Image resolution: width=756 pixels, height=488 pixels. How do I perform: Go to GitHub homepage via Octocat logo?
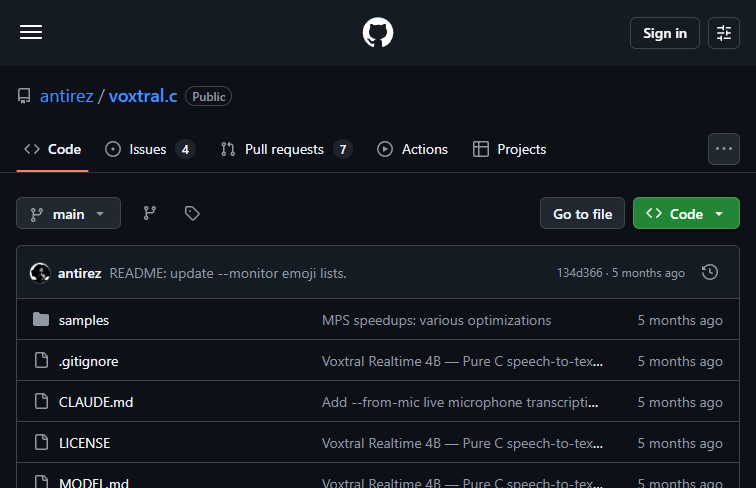tap(378, 32)
